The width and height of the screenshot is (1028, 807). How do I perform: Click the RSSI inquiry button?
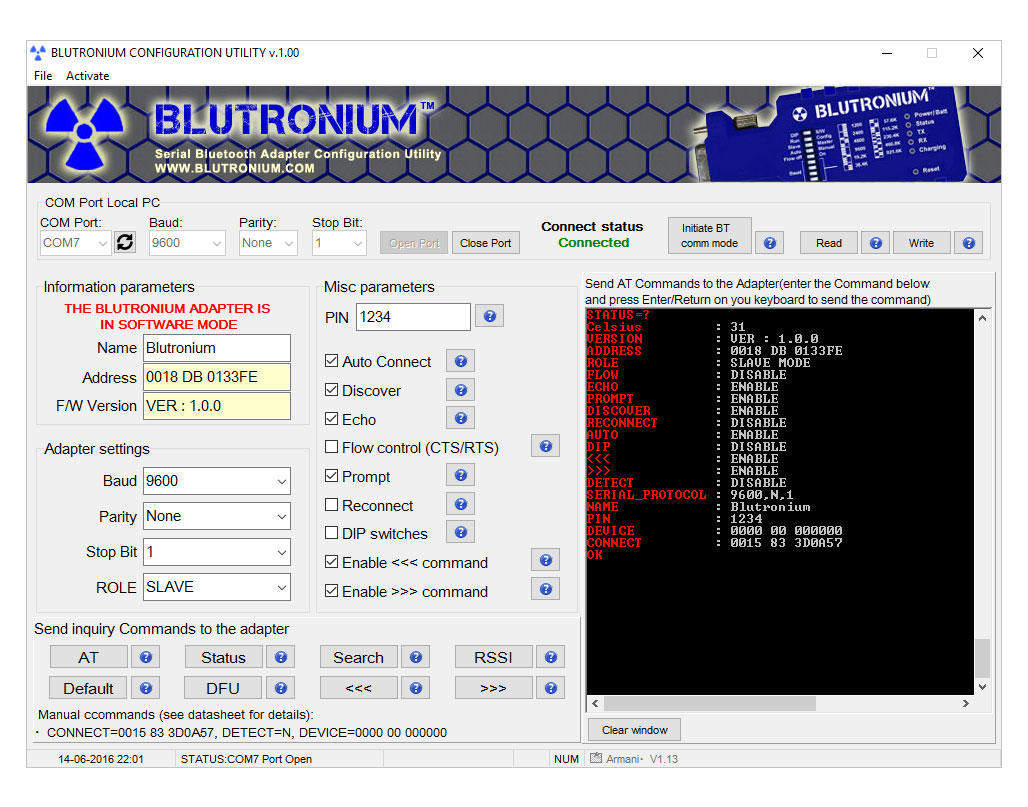click(x=493, y=657)
